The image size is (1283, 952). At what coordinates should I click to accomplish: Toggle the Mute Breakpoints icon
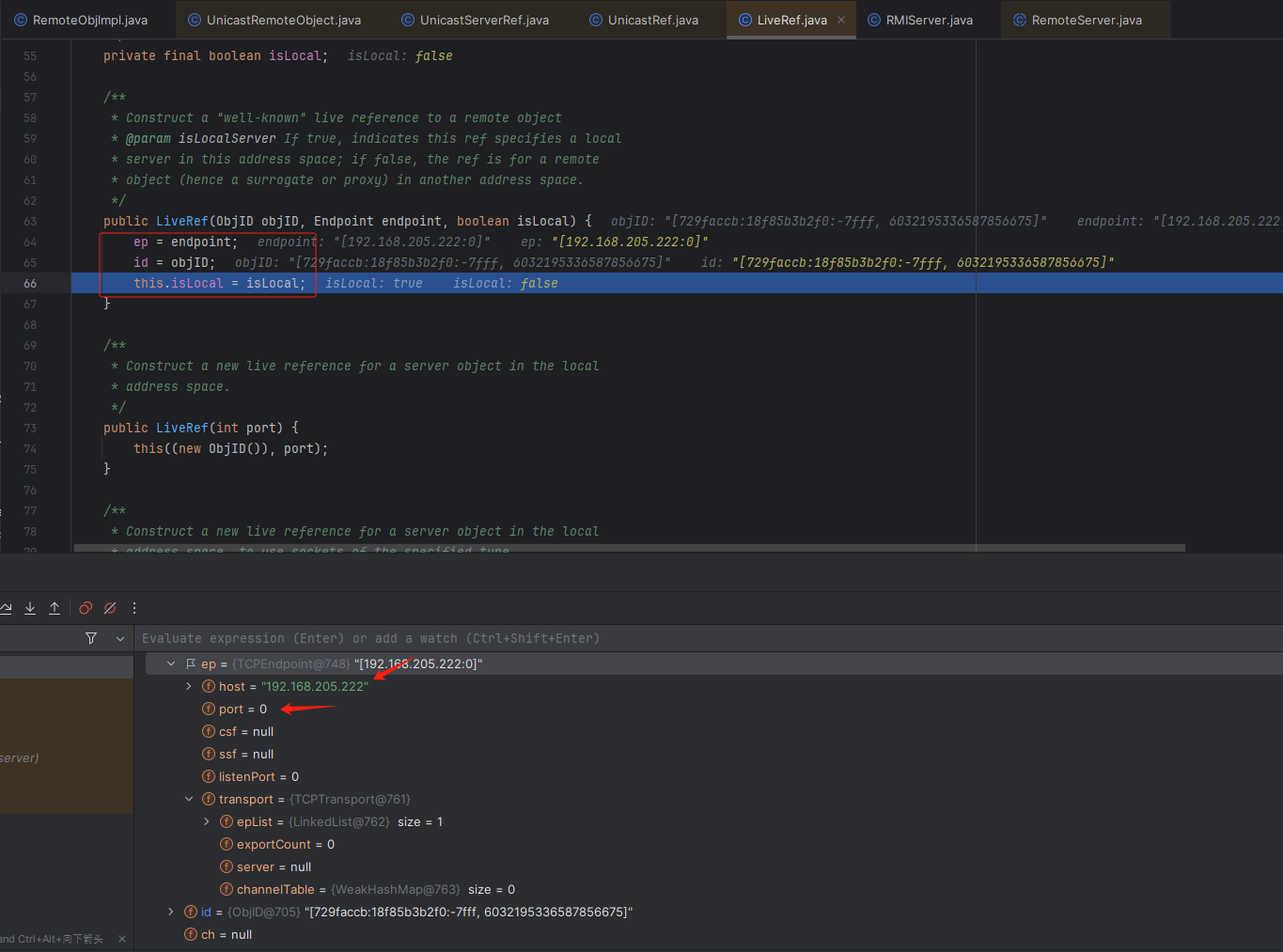click(x=110, y=608)
